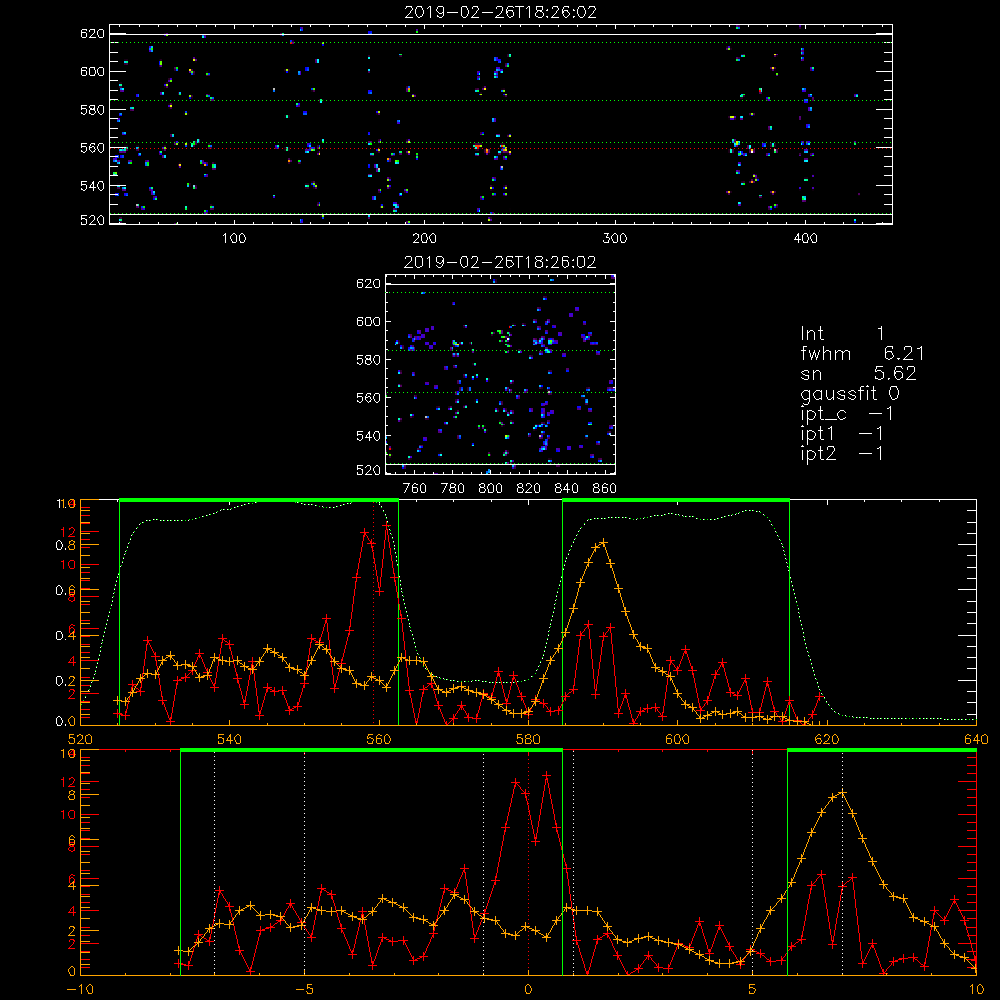The image size is (1000, 1000).
Task: Select the 'fwhm 6.21' readout
Action: 862,353
